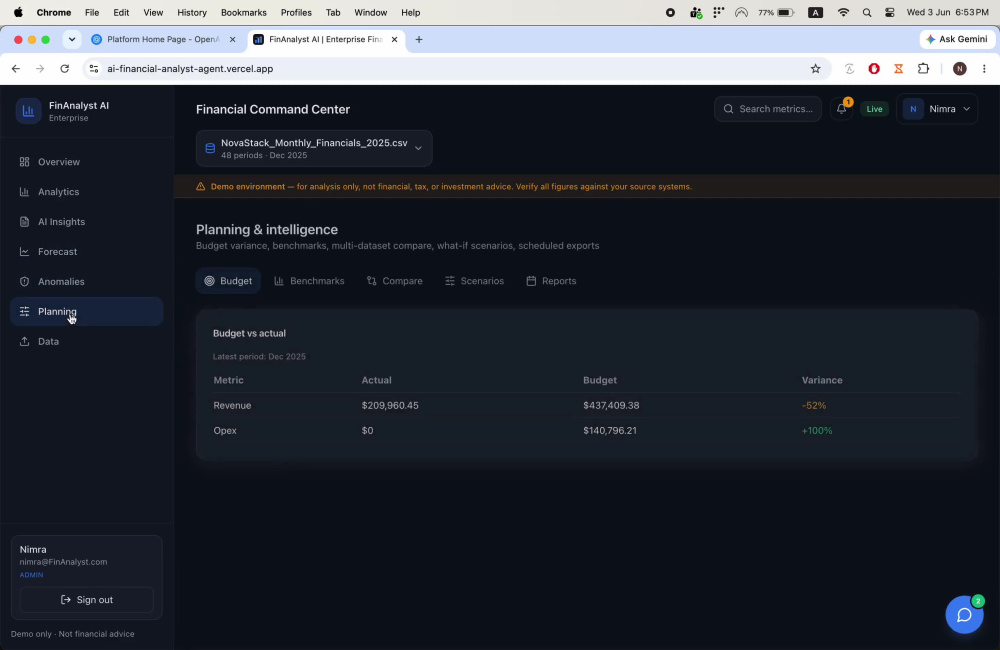Open the chat bubble widget

(964, 615)
